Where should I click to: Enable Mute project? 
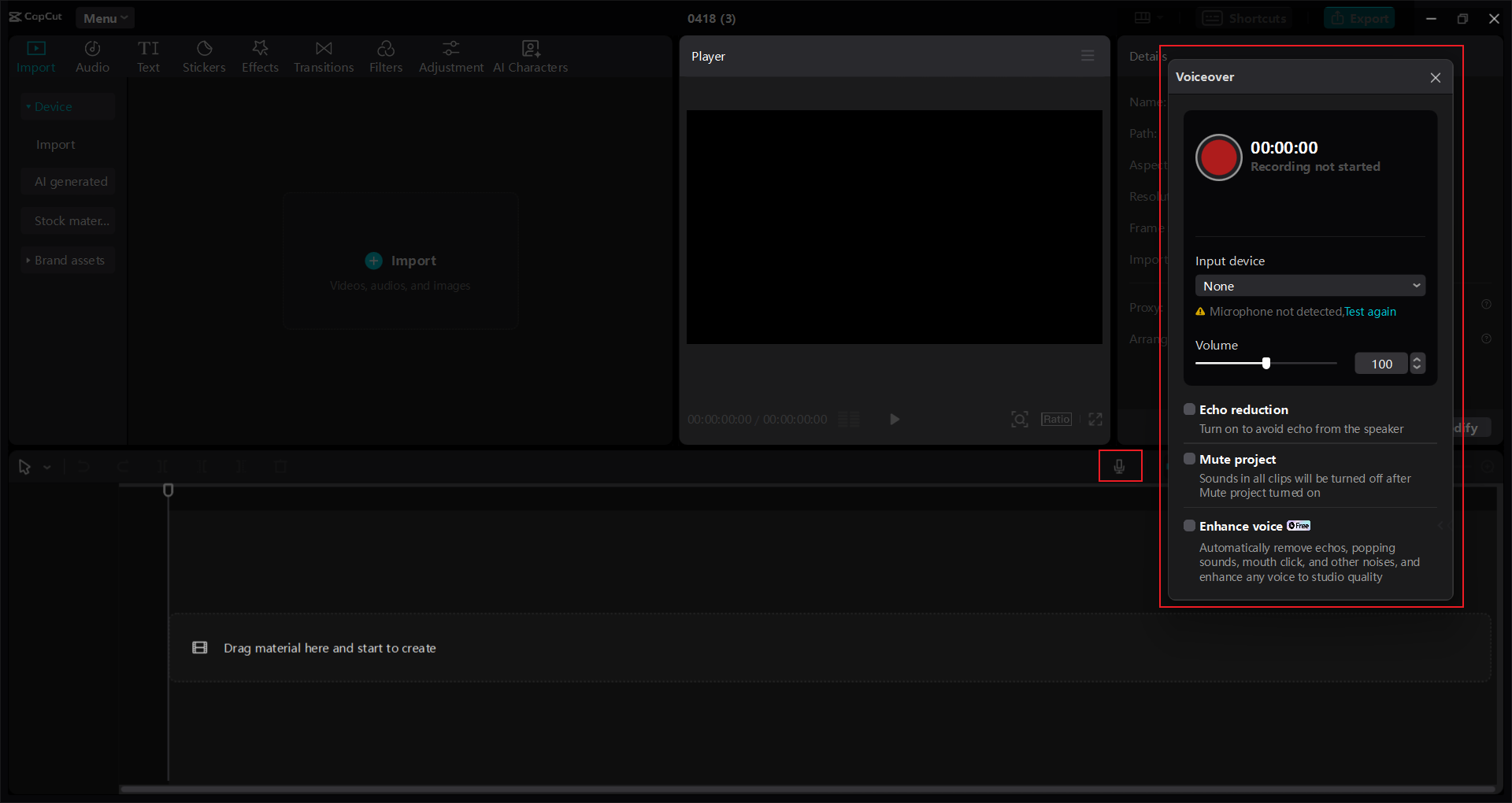[x=1190, y=458]
